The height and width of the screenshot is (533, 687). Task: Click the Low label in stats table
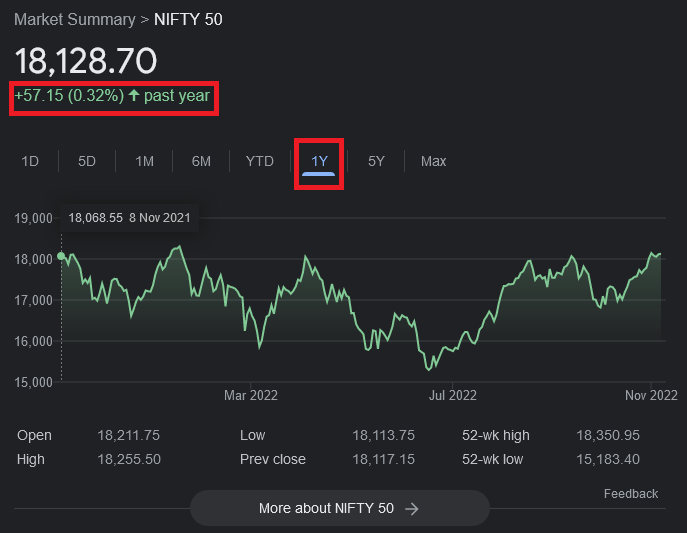[x=252, y=435]
